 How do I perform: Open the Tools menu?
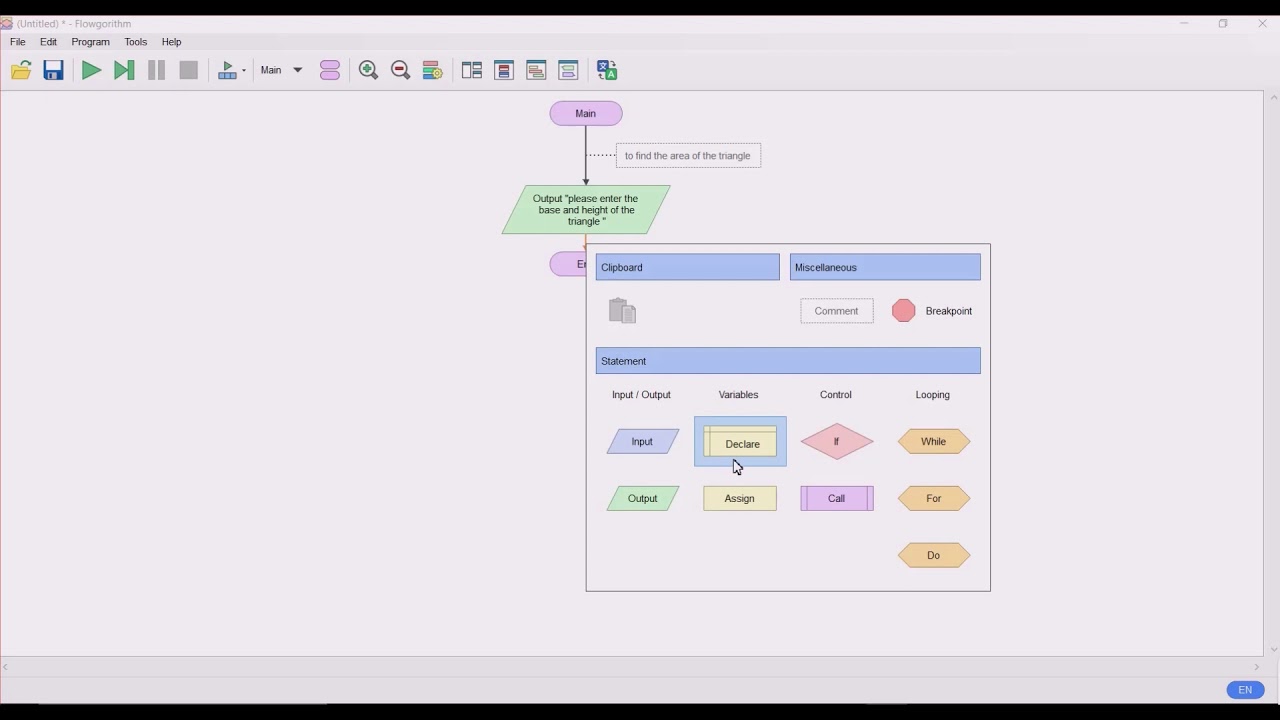pos(136,42)
